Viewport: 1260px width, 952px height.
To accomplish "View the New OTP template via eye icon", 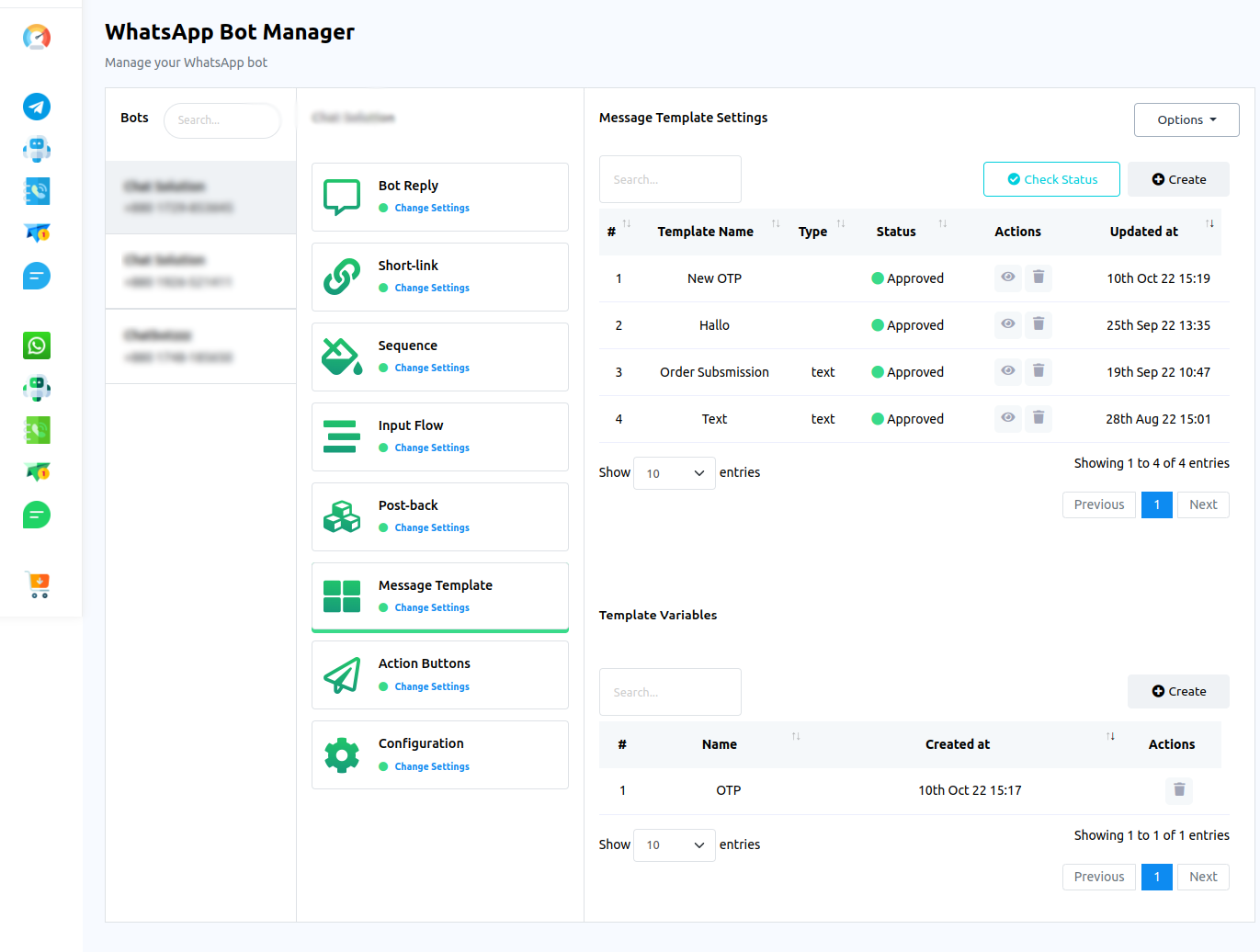I will tap(1007, 278).
